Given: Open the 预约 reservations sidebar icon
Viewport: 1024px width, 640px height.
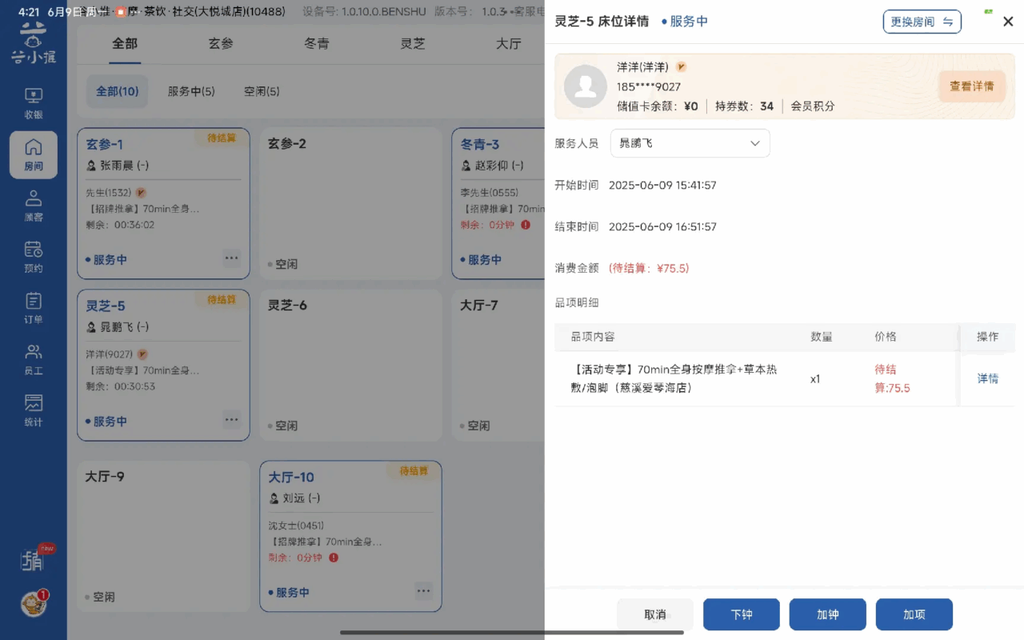Looking at the screenshot, I should tap(33, 257).
